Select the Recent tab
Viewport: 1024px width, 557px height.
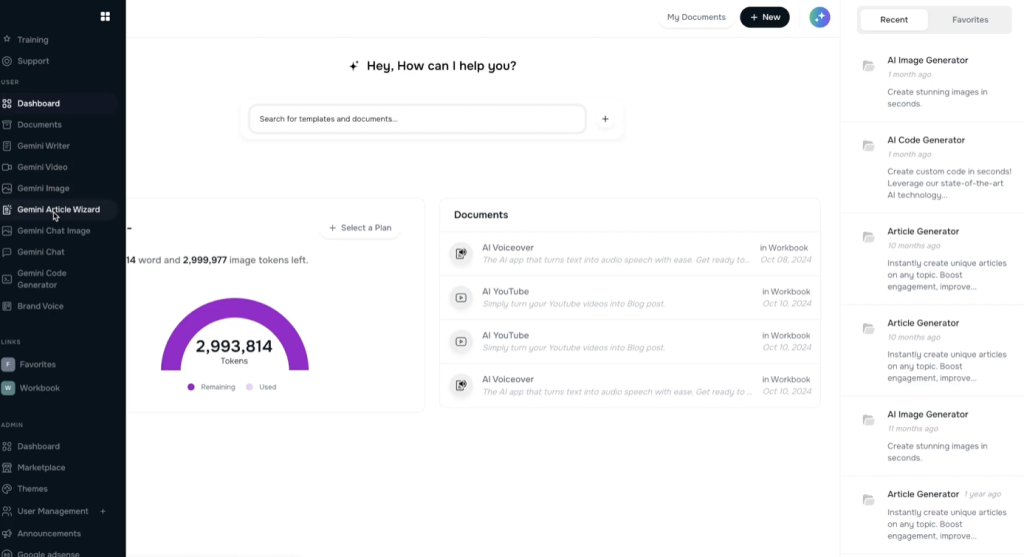tap(894, 20)
